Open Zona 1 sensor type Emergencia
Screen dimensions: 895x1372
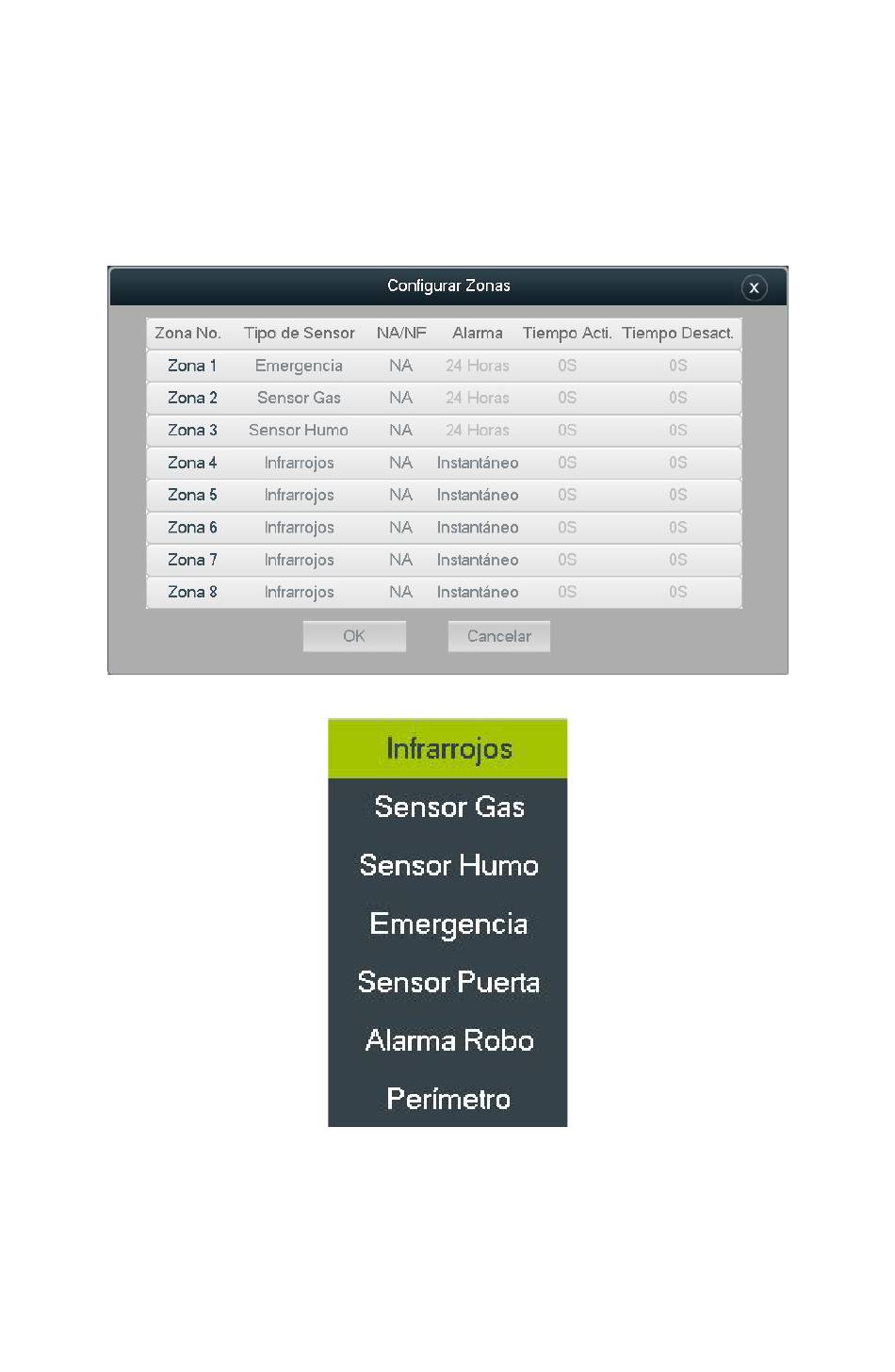point(299,366)
